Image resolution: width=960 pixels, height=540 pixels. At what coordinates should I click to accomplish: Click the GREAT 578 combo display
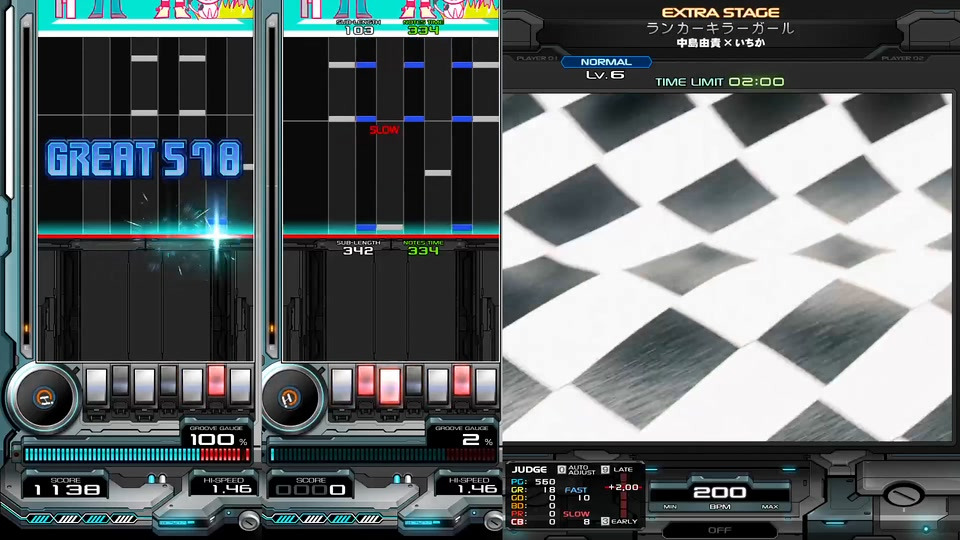coord(144,159)
